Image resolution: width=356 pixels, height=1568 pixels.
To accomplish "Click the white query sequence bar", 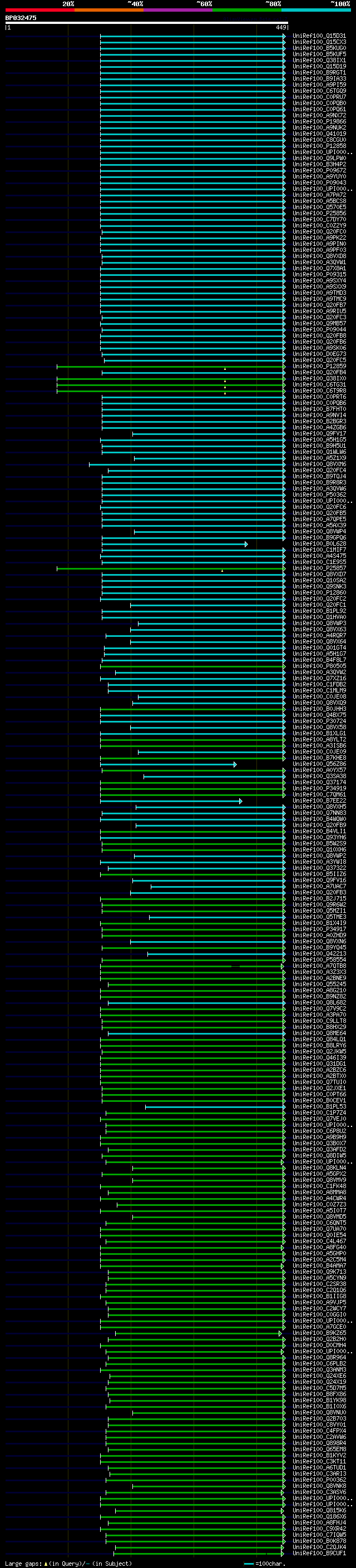I will click(147, 23).
